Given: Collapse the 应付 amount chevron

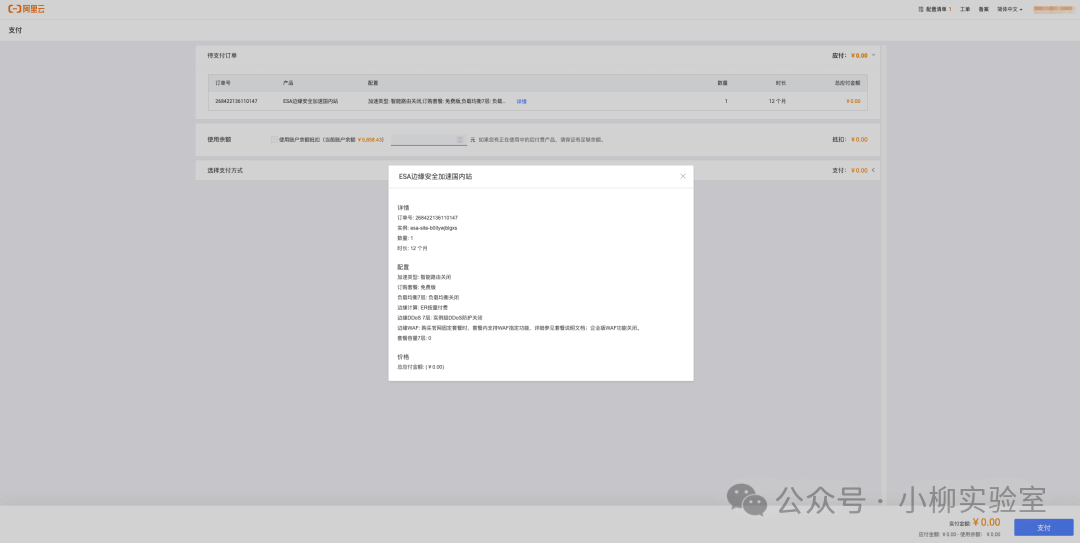Looking at the screenshot, I should click(873, 55).
